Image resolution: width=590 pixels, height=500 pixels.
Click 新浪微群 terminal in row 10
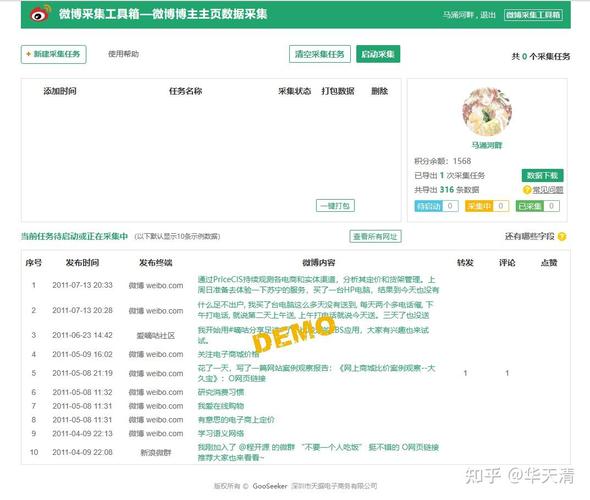tap(156, 453)
